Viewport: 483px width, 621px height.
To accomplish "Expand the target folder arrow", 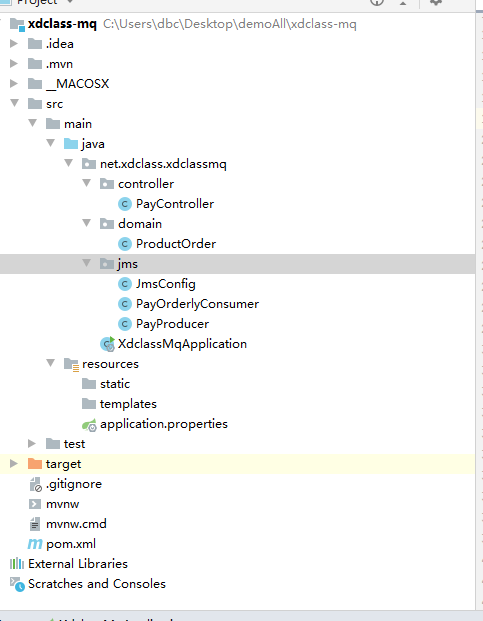I will coord(14,463).
